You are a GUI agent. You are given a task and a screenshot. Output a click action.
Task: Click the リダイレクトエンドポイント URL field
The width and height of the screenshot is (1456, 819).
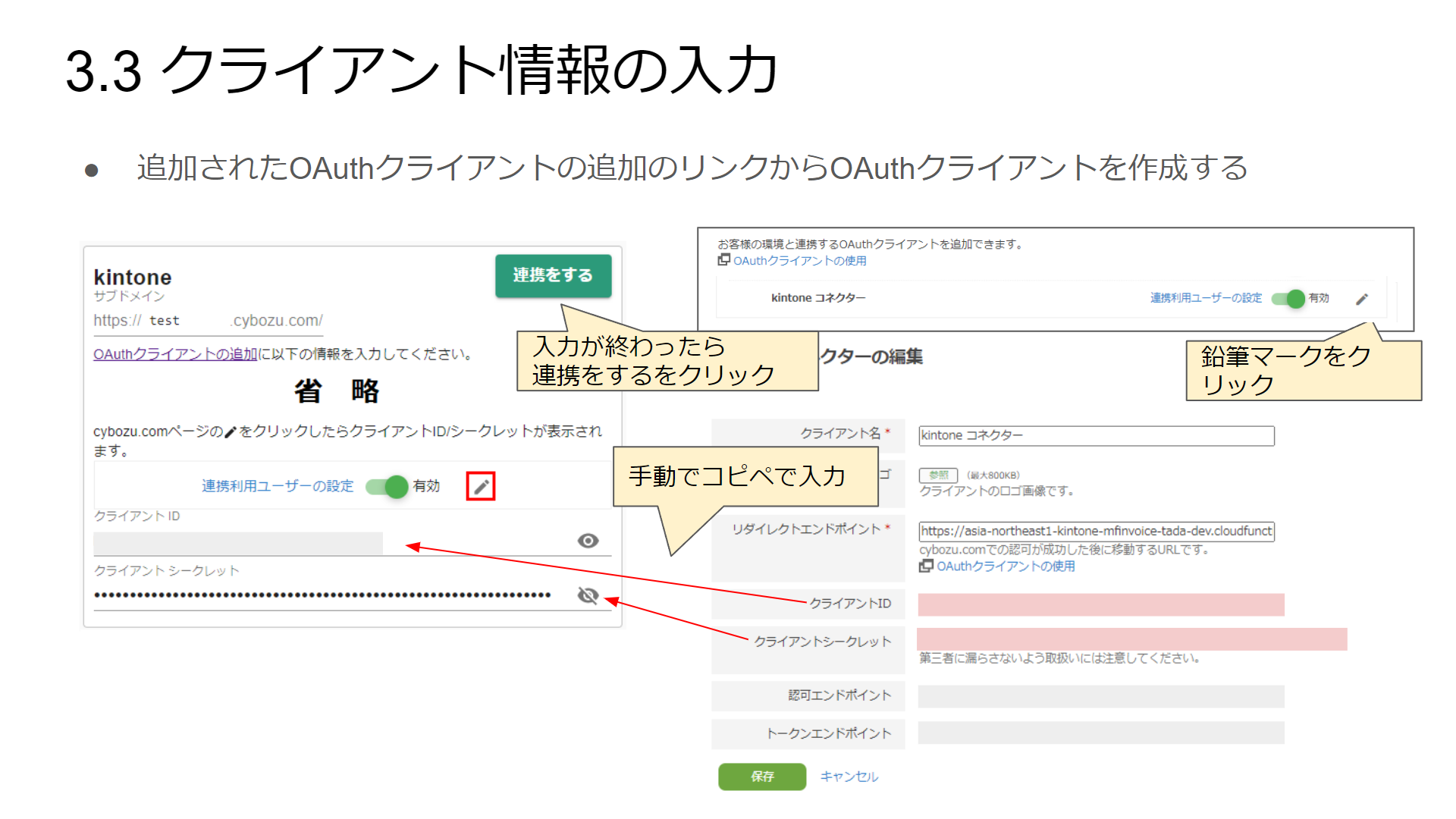(x=1097, y=531)
